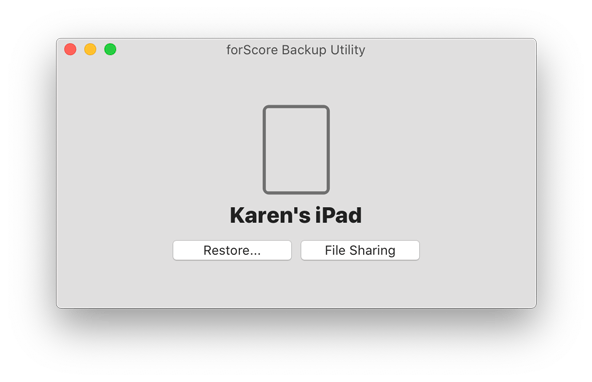Click the Restore... button
Screen dimensions: 592x382
[232, 250]
